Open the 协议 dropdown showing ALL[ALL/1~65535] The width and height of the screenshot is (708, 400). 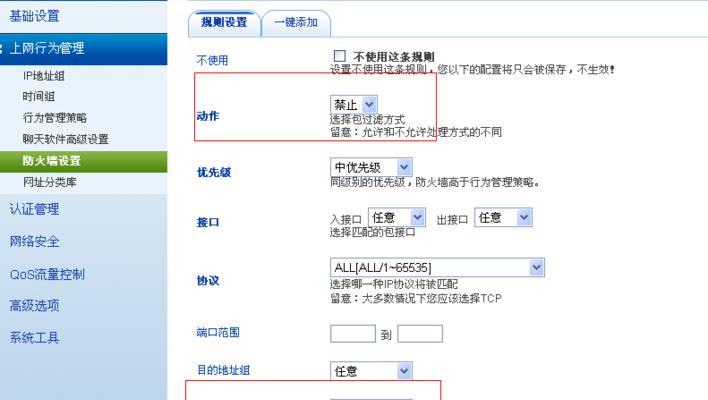tap(437, 268)
